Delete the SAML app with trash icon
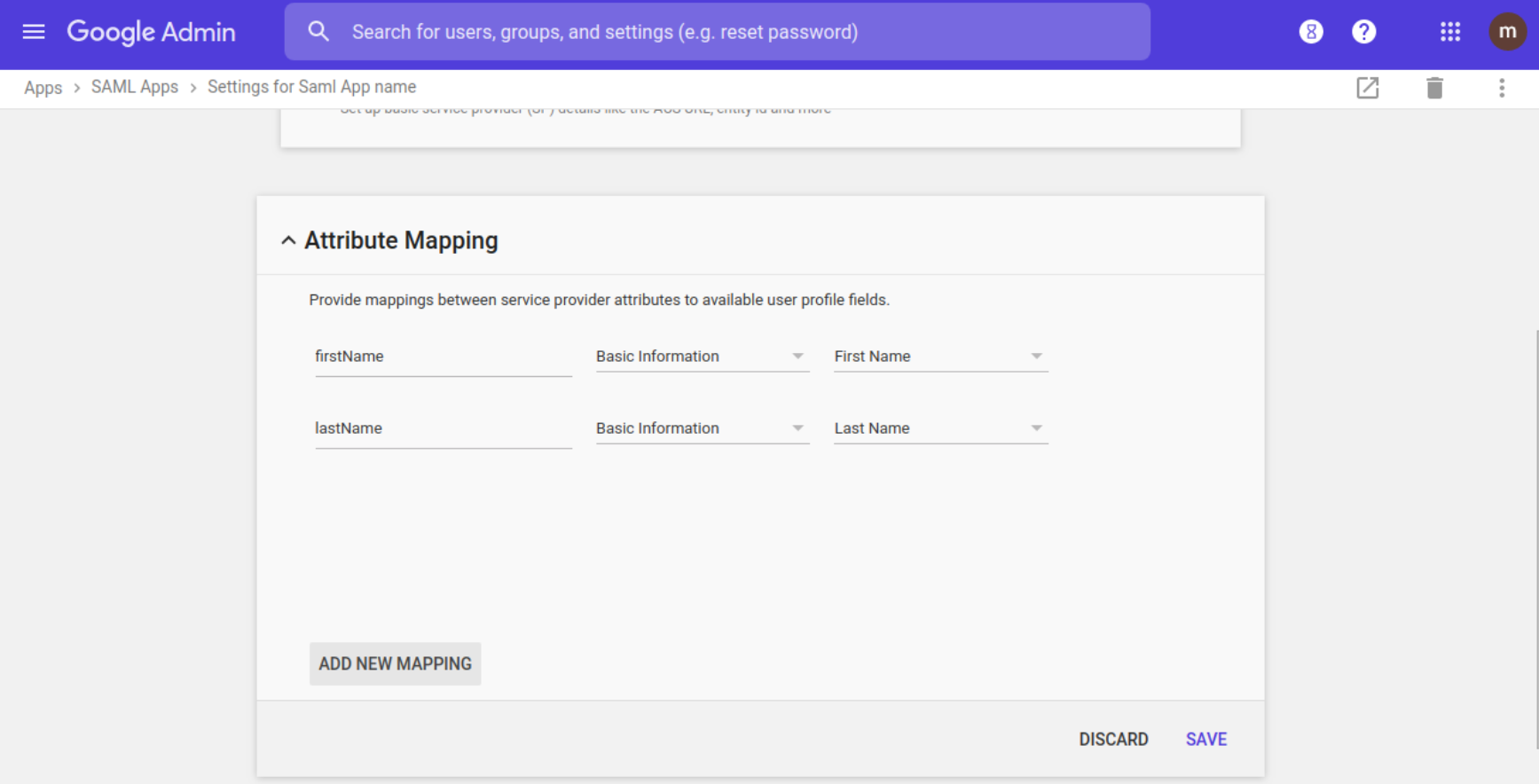 click(x=1434, y=88)
